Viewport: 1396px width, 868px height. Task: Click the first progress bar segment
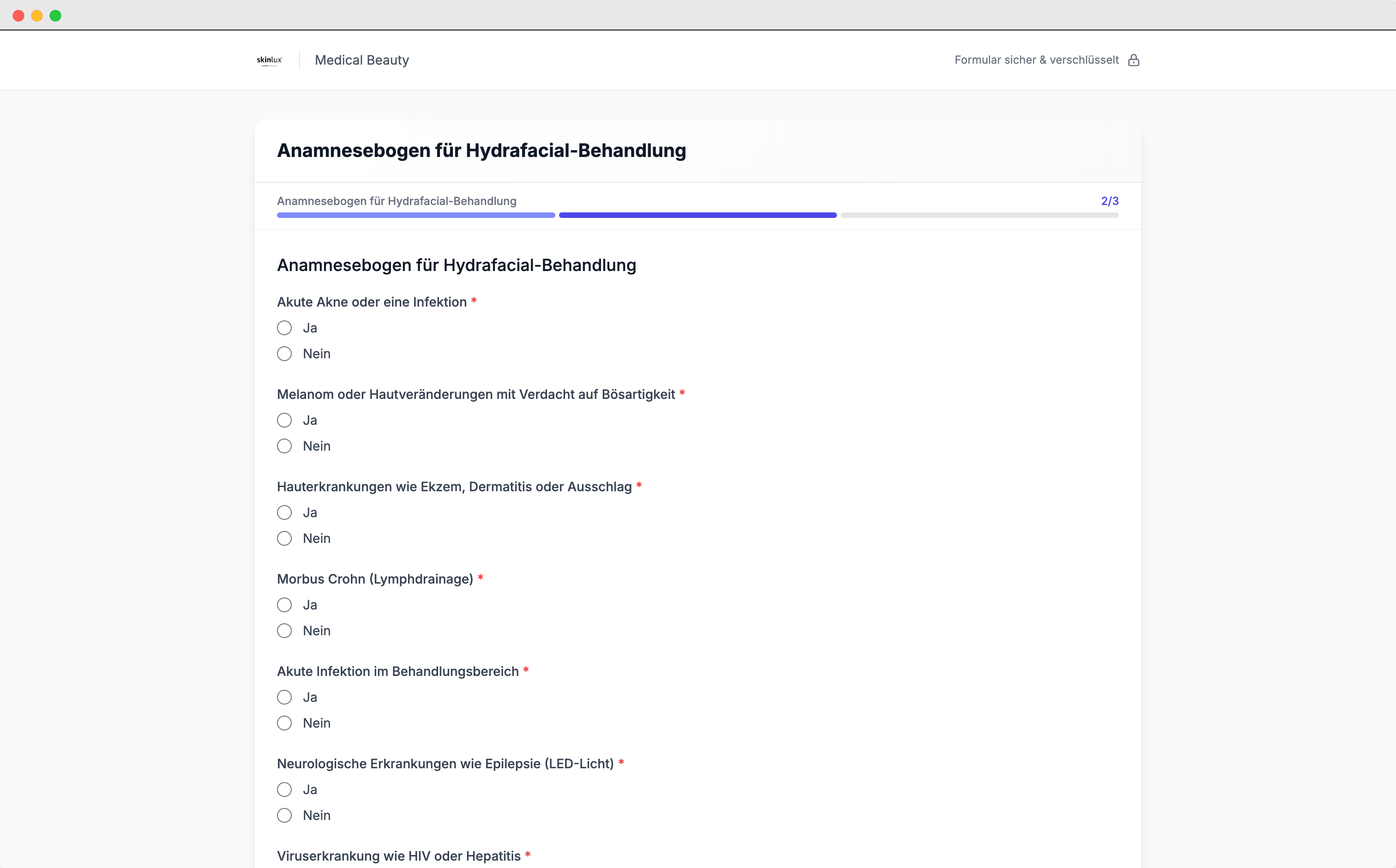click(x=415, y=215)
